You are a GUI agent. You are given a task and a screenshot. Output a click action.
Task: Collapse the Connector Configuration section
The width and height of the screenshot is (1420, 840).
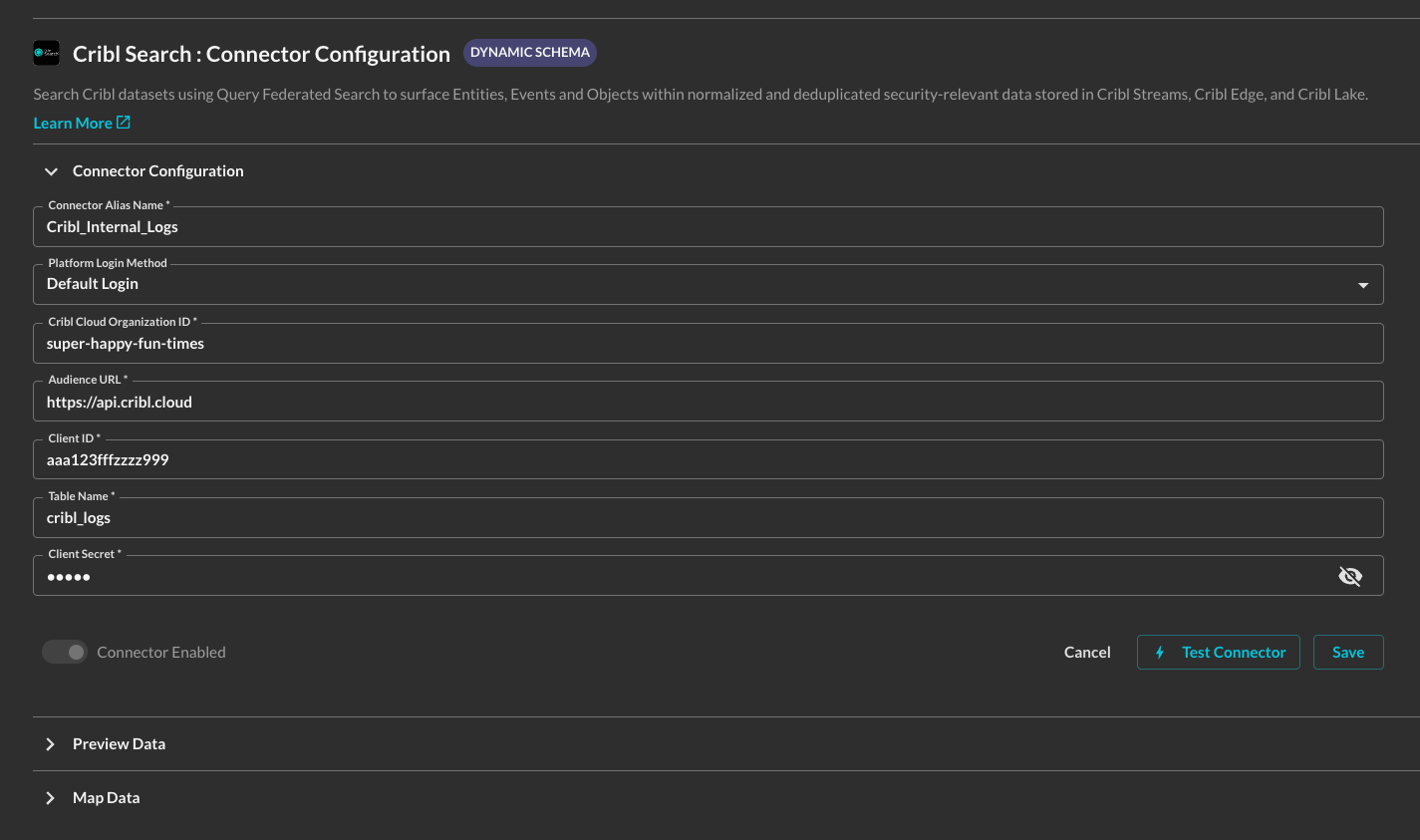[51, 171]
